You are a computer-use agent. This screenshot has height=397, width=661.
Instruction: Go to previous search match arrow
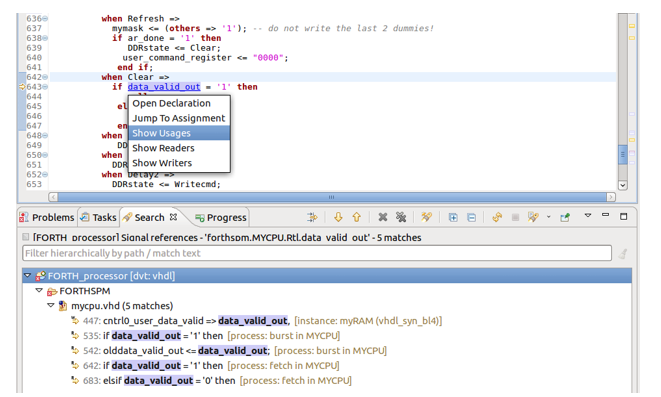pos(357,217)
